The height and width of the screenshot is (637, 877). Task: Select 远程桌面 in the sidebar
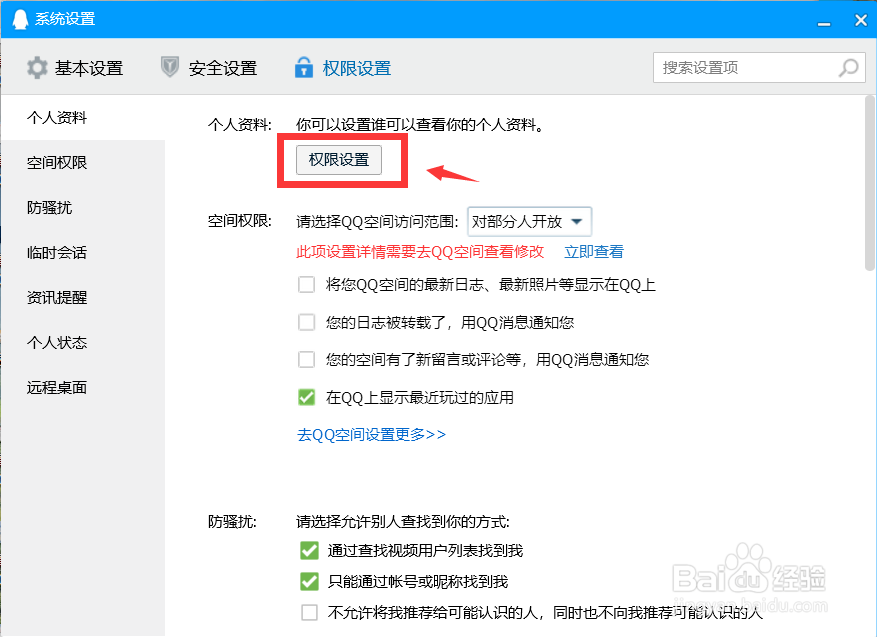tap(83, 388)
